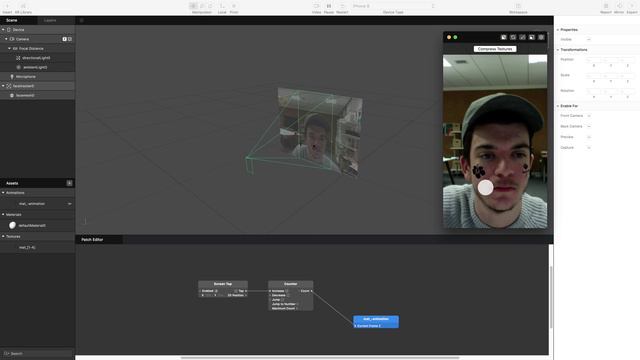Toggle the Capture checkbox
The image size is (640, 360).
589,148
